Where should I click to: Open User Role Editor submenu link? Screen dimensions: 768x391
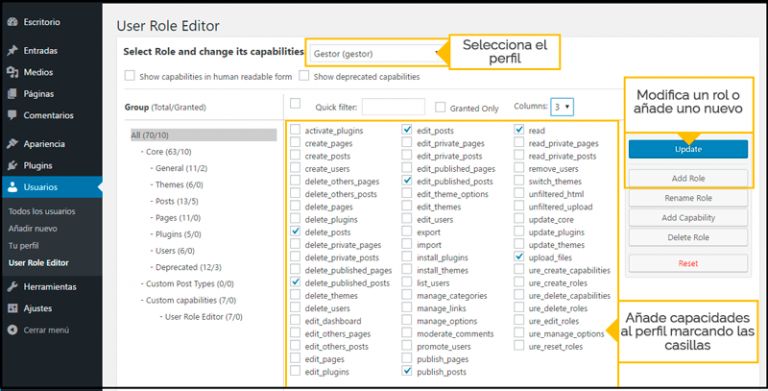click(x=38, y=263)
